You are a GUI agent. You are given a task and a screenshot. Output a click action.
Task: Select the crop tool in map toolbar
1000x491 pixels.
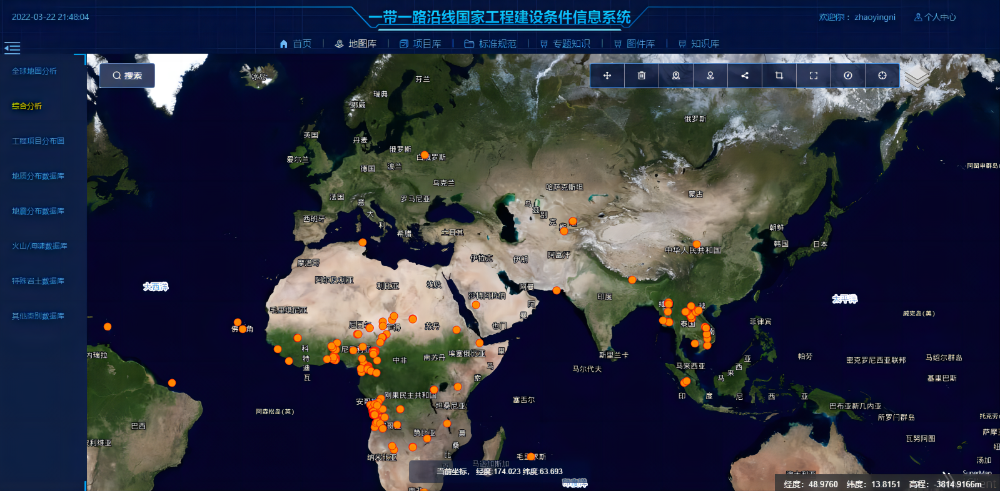(779, 76)
